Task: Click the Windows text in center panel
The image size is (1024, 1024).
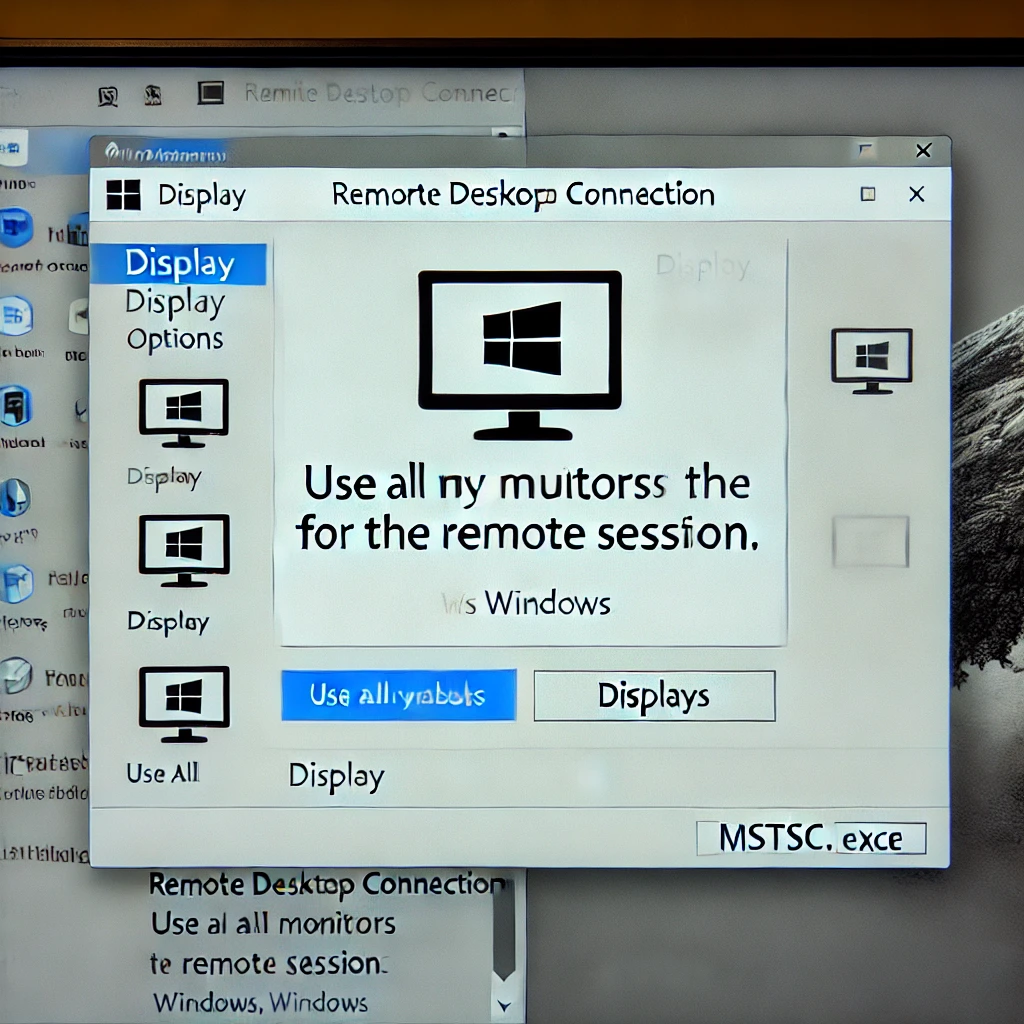Action: click(547, 603)
